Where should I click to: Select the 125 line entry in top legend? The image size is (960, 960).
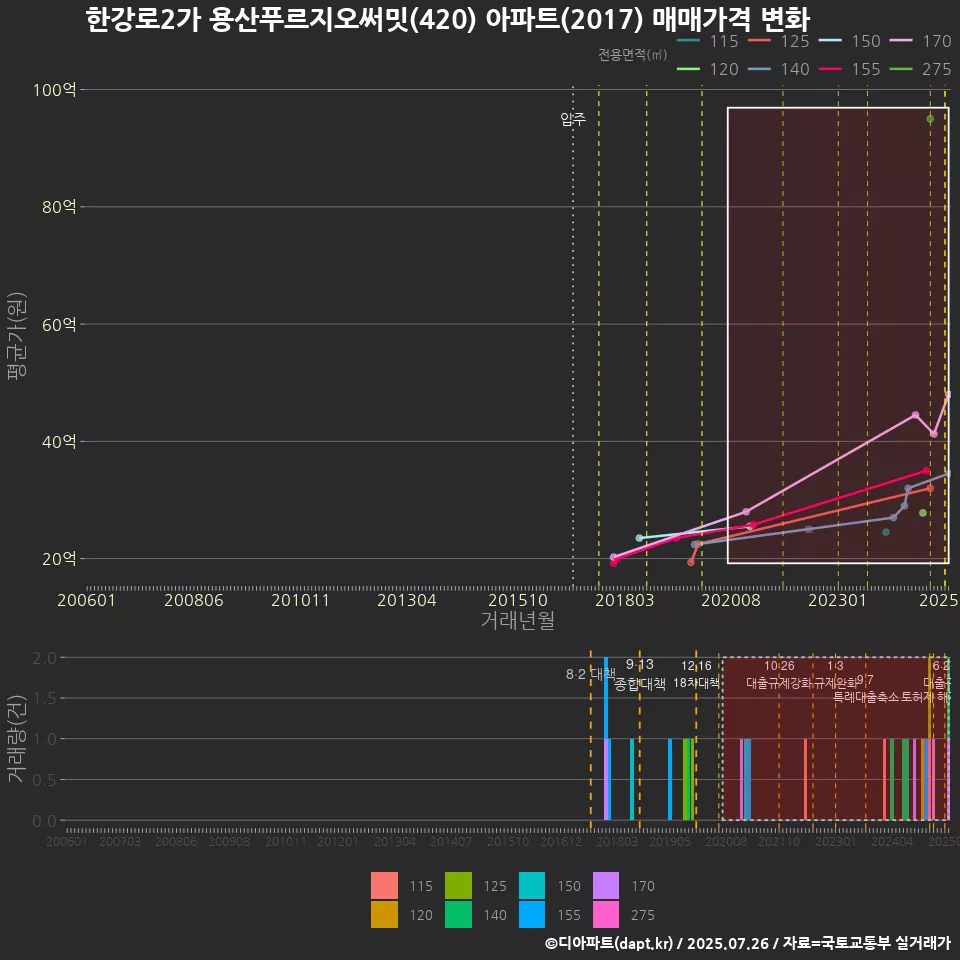(x=779, y=41)
